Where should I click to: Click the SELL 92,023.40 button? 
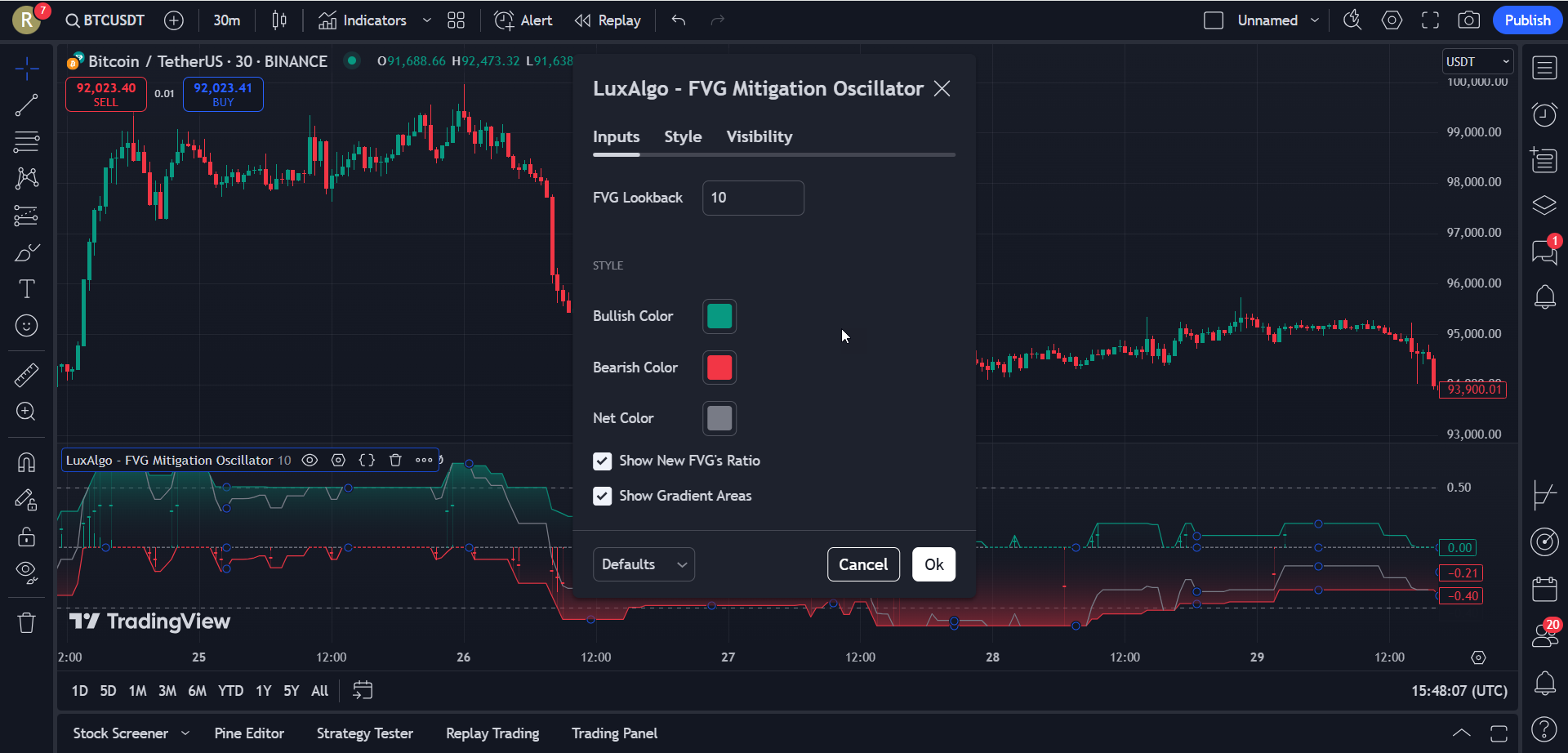(x=106, y=95)
